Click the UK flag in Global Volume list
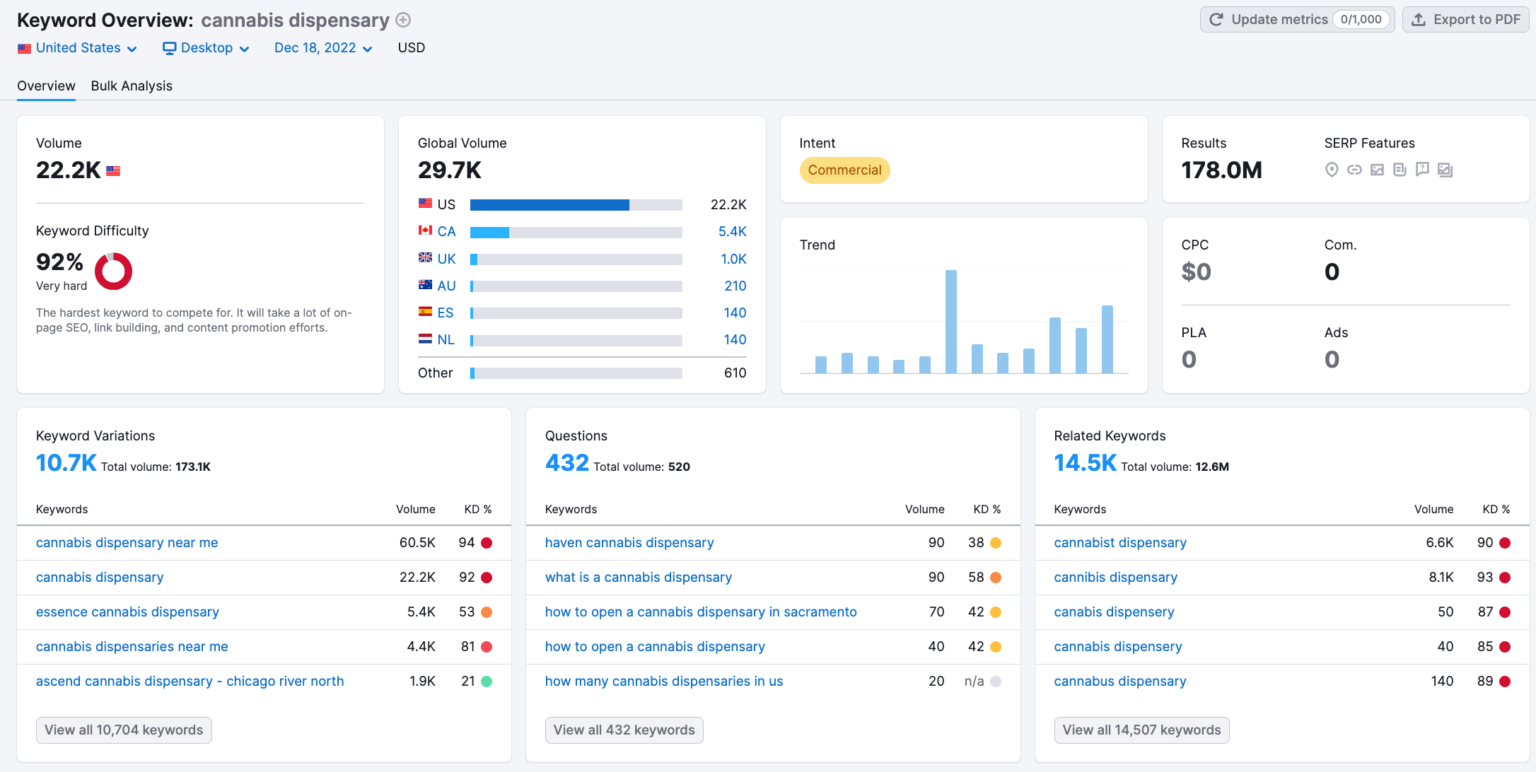 pos(425,258)
